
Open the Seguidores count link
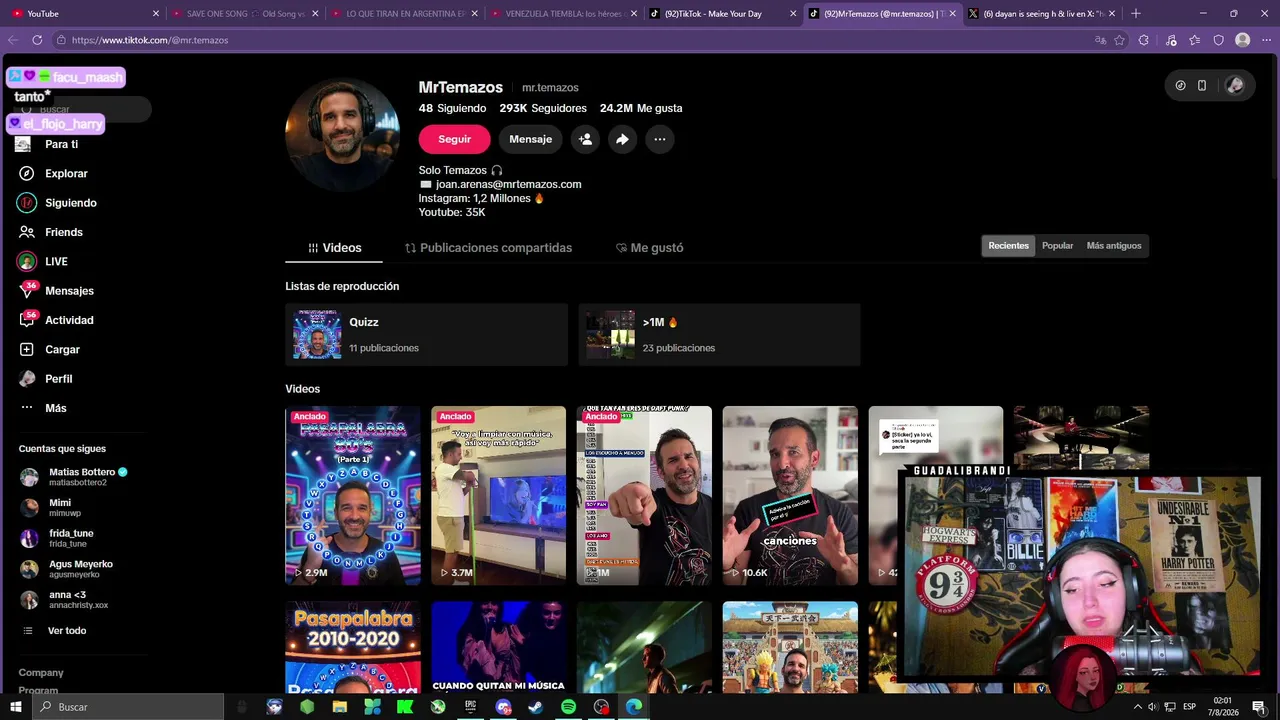coord(543,108)
